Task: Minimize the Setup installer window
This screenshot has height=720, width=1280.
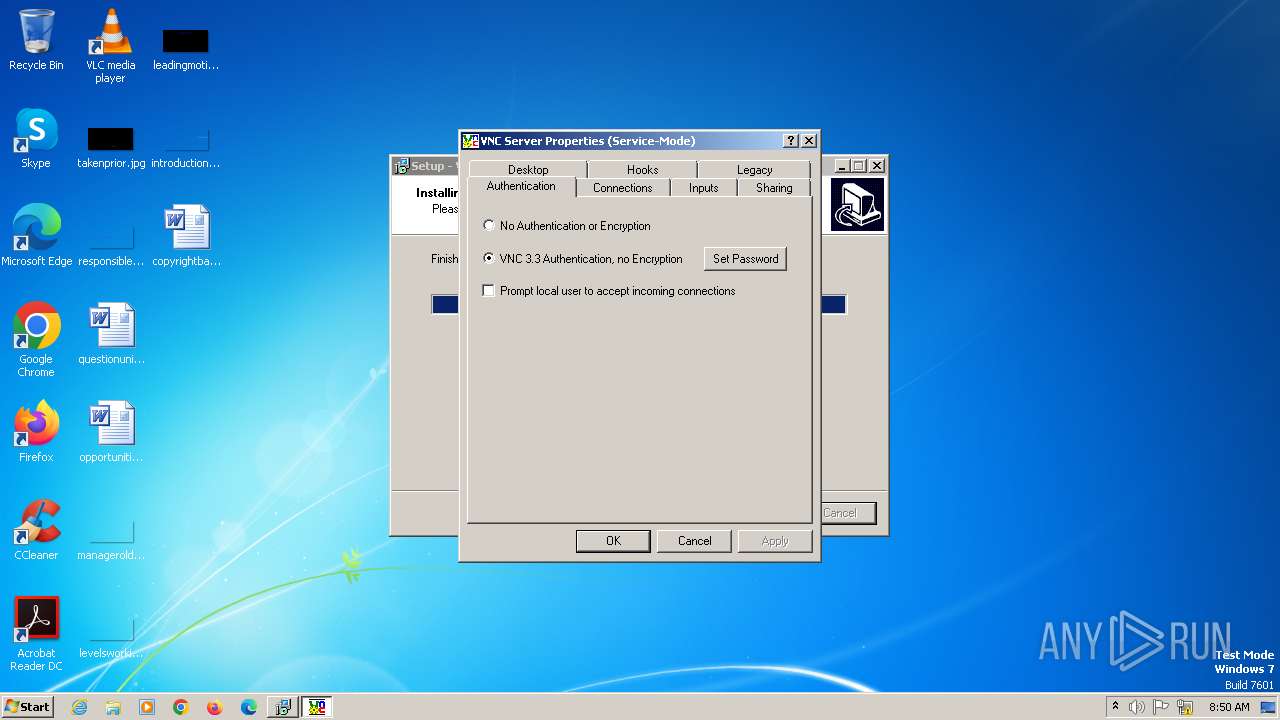Action: coord(842,166)
